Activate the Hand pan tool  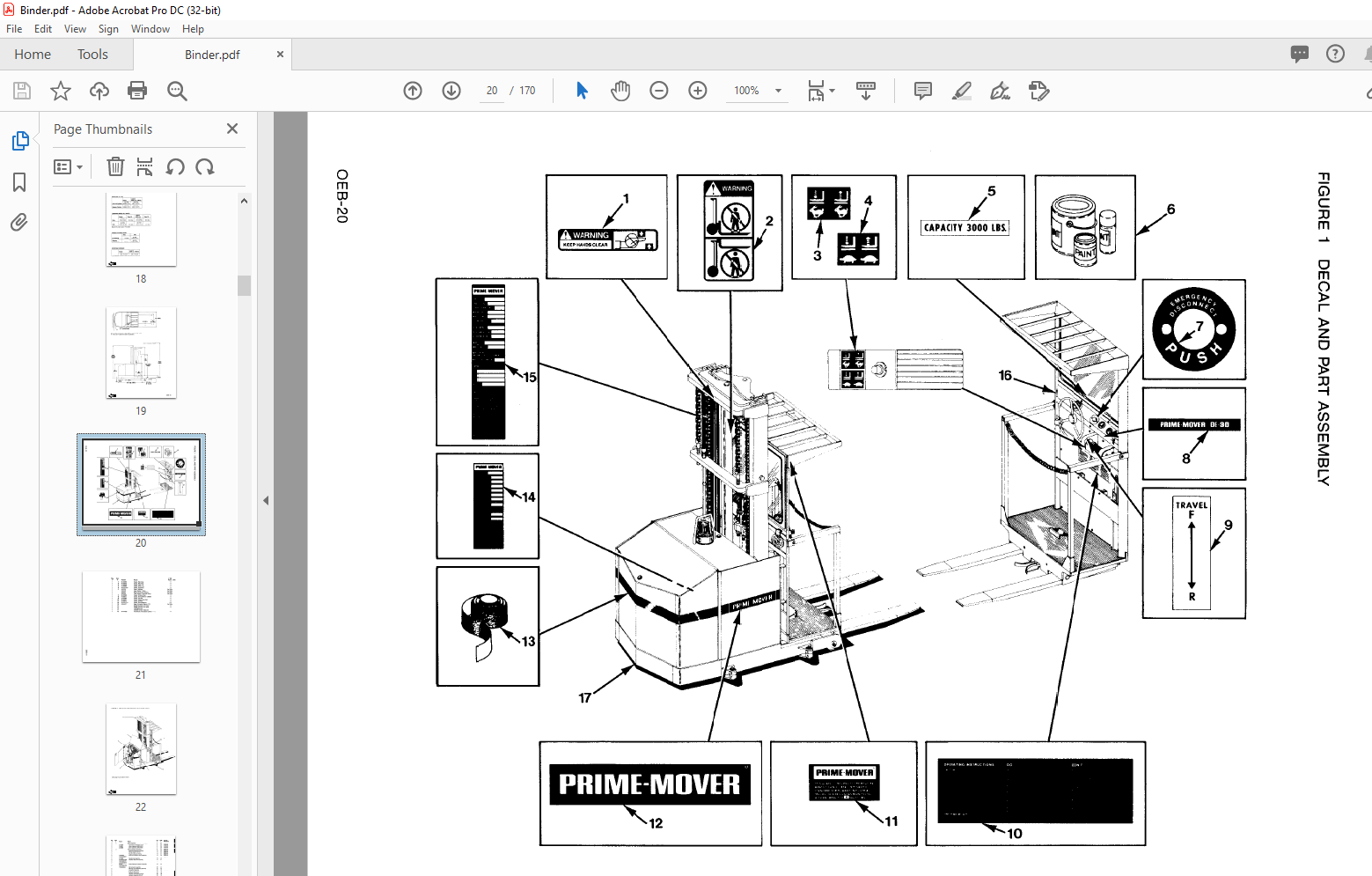coord(620,91)
